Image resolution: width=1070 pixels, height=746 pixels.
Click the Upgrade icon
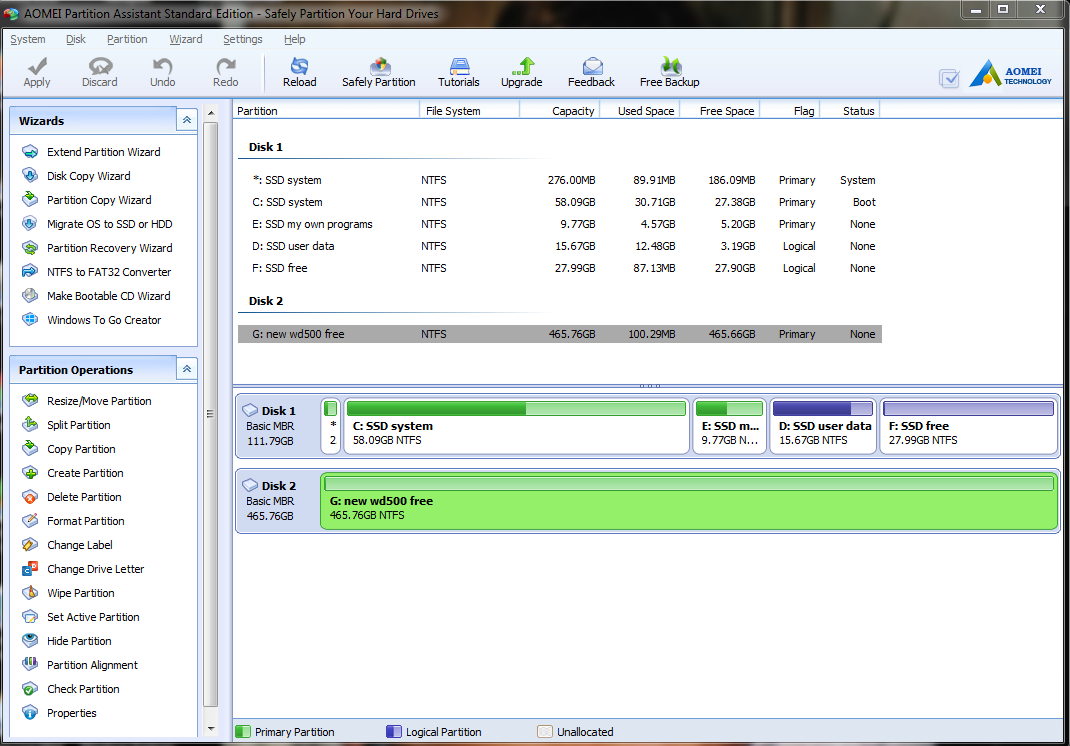point(521,71)
